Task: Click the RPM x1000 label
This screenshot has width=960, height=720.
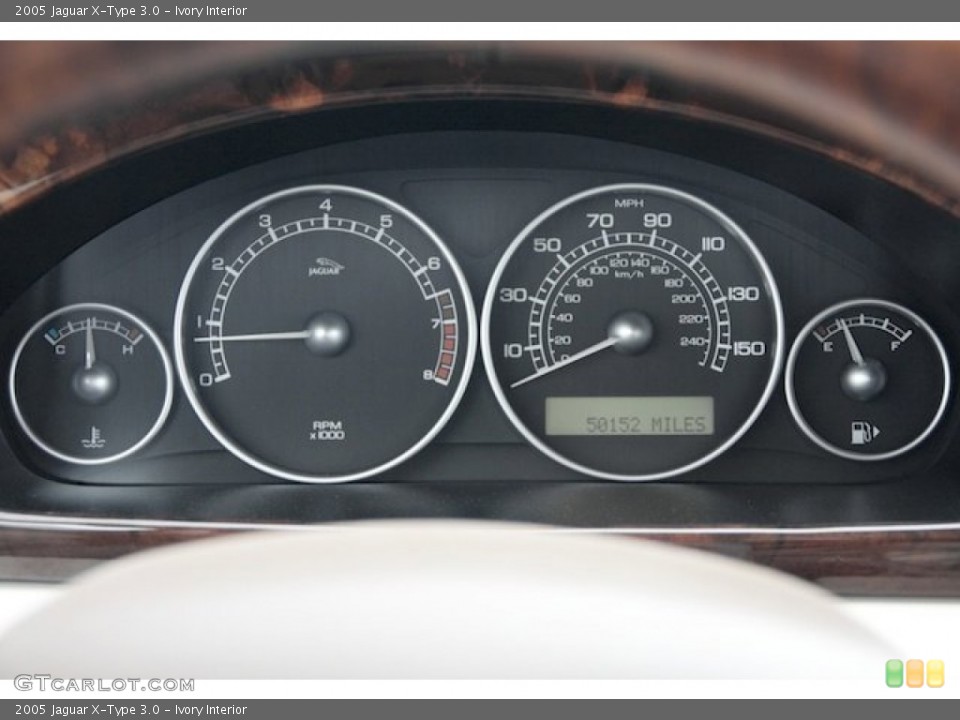Action: (328, 430)
